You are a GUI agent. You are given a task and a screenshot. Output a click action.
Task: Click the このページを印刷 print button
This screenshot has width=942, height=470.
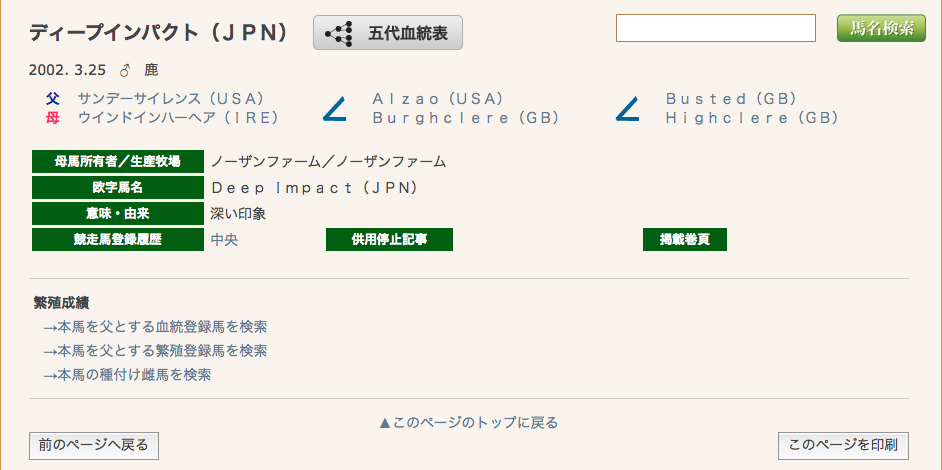coord(843,445)
